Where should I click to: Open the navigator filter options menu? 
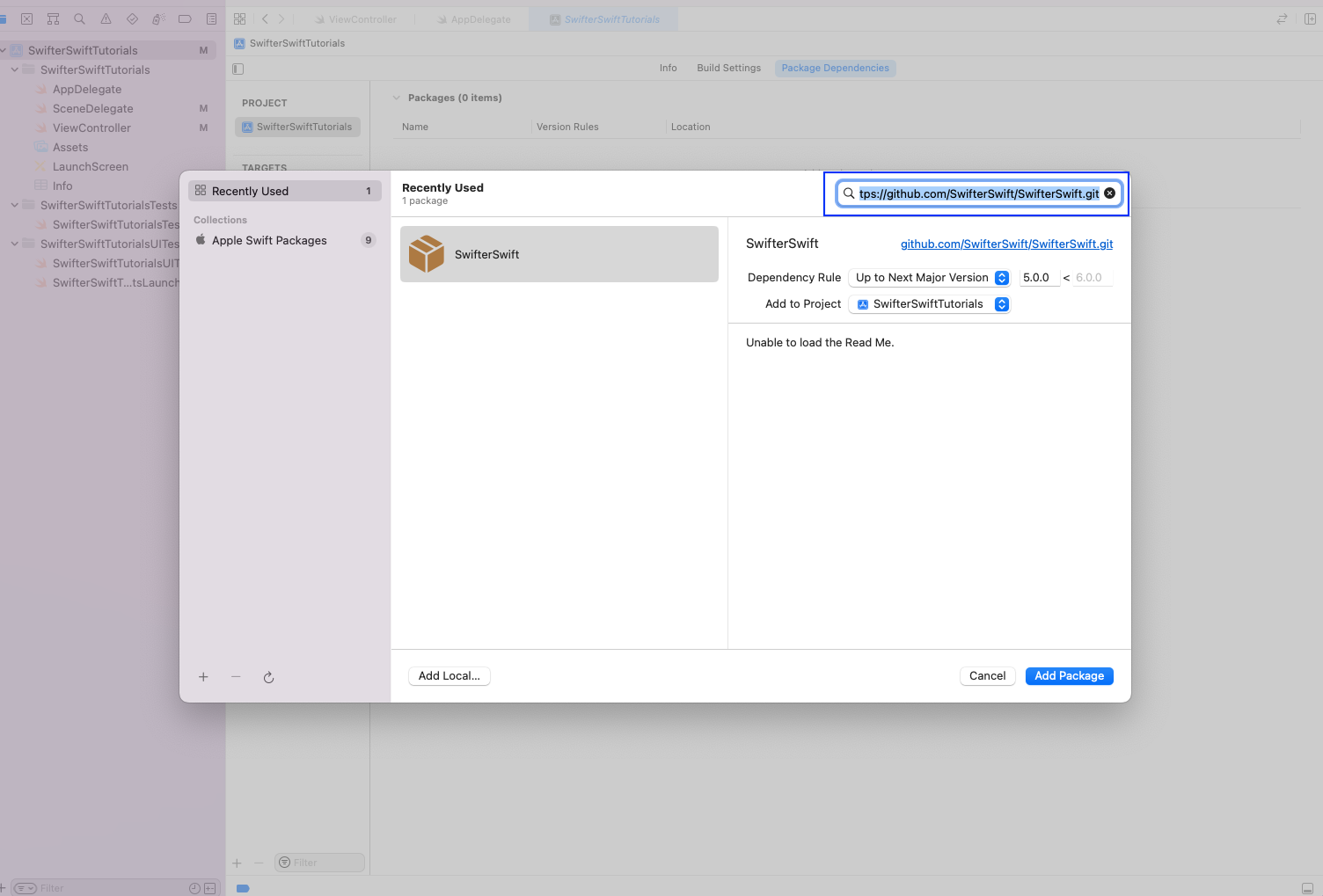(x=26, y=889)
